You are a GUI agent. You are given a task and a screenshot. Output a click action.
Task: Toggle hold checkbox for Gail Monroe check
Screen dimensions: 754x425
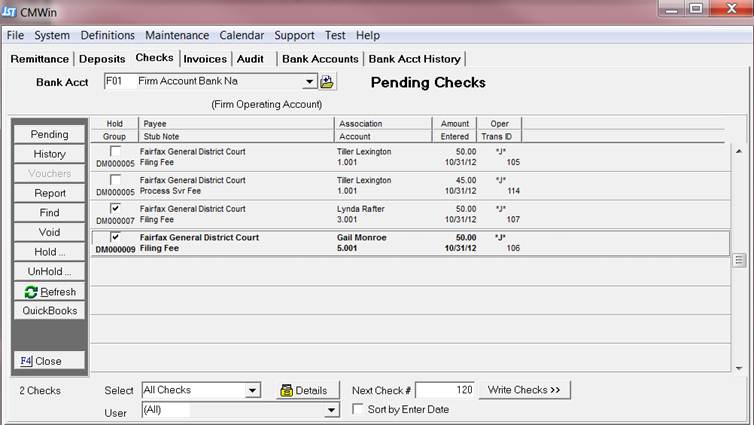coord(115,237)
